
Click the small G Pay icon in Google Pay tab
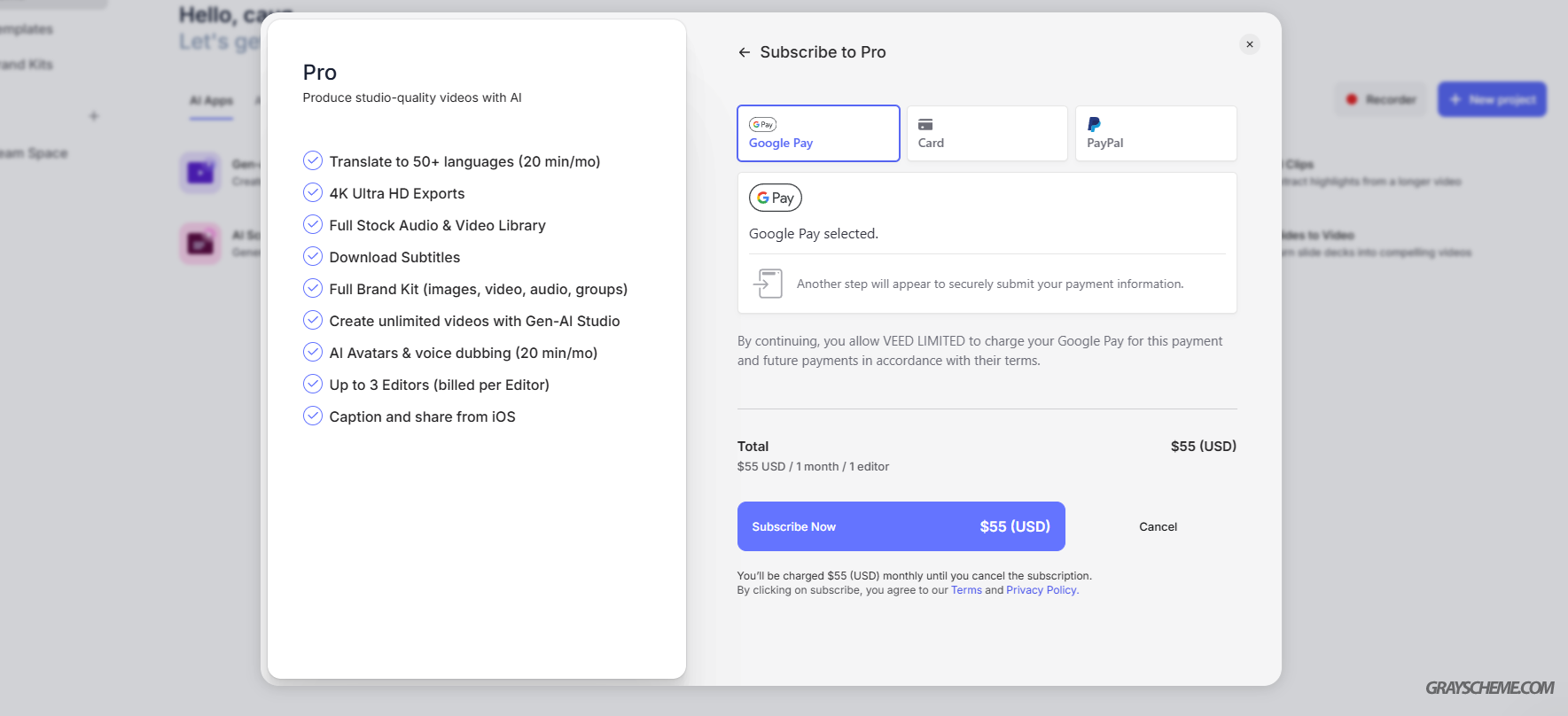[x=763, y=125]
